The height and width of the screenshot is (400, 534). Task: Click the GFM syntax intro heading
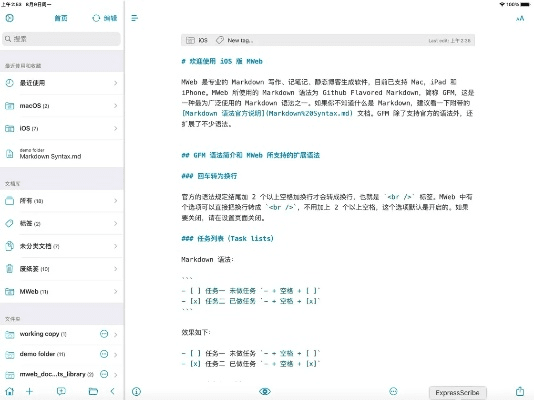point(251,156)
